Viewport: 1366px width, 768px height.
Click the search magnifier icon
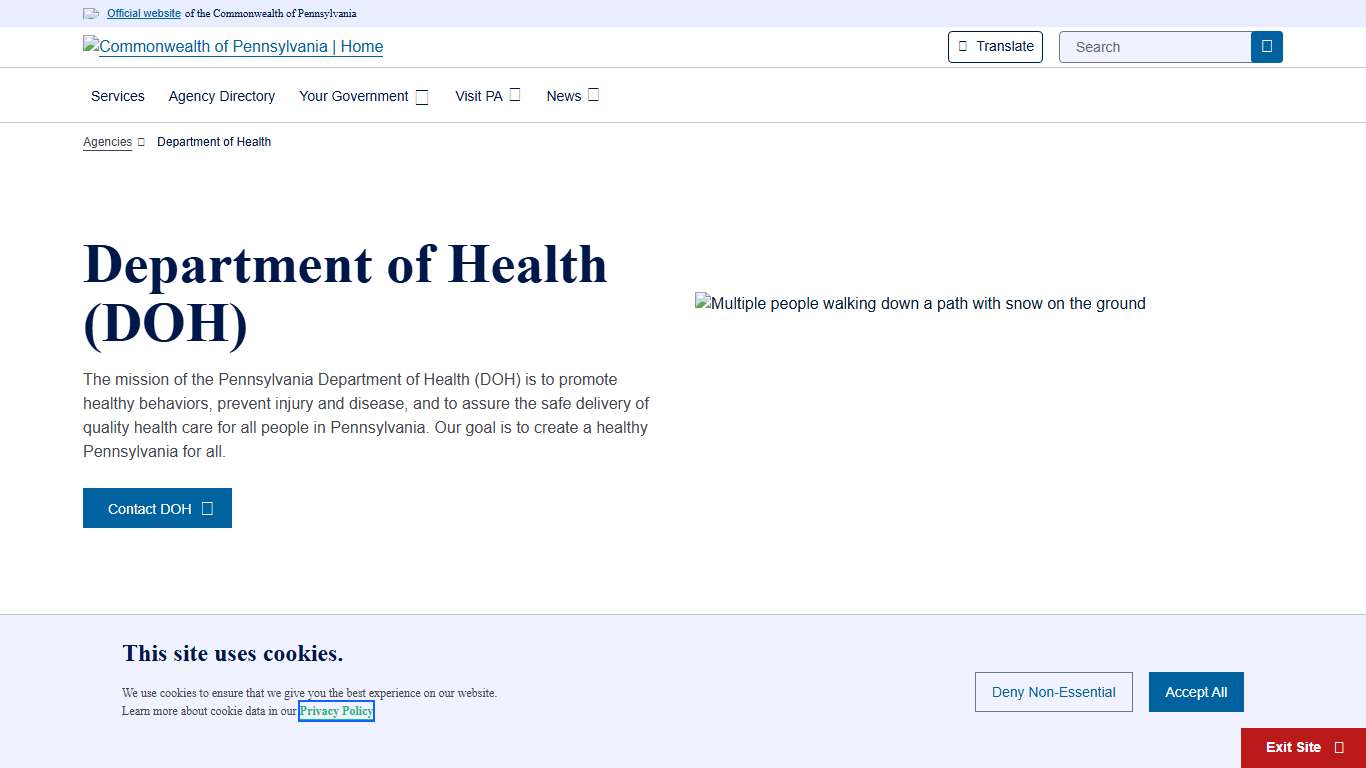(1266, 46)
